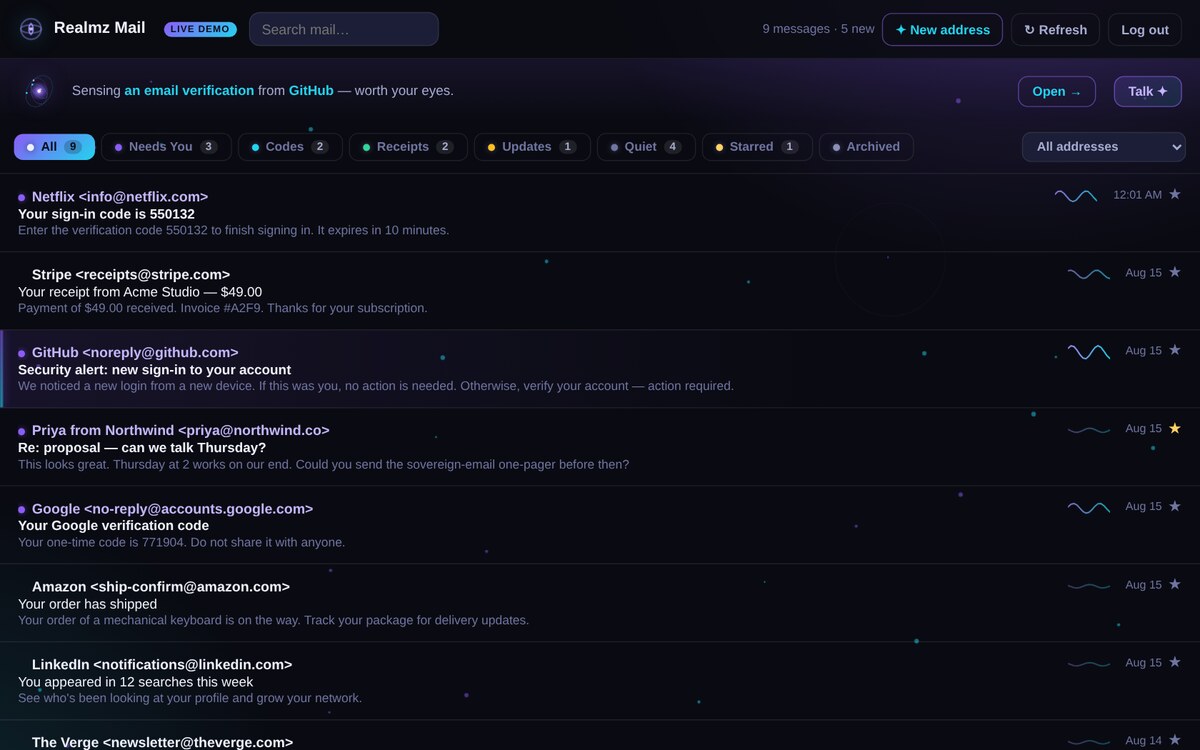Switch to the Needs You filter
1200x750 pixels.
pos(166,147)
